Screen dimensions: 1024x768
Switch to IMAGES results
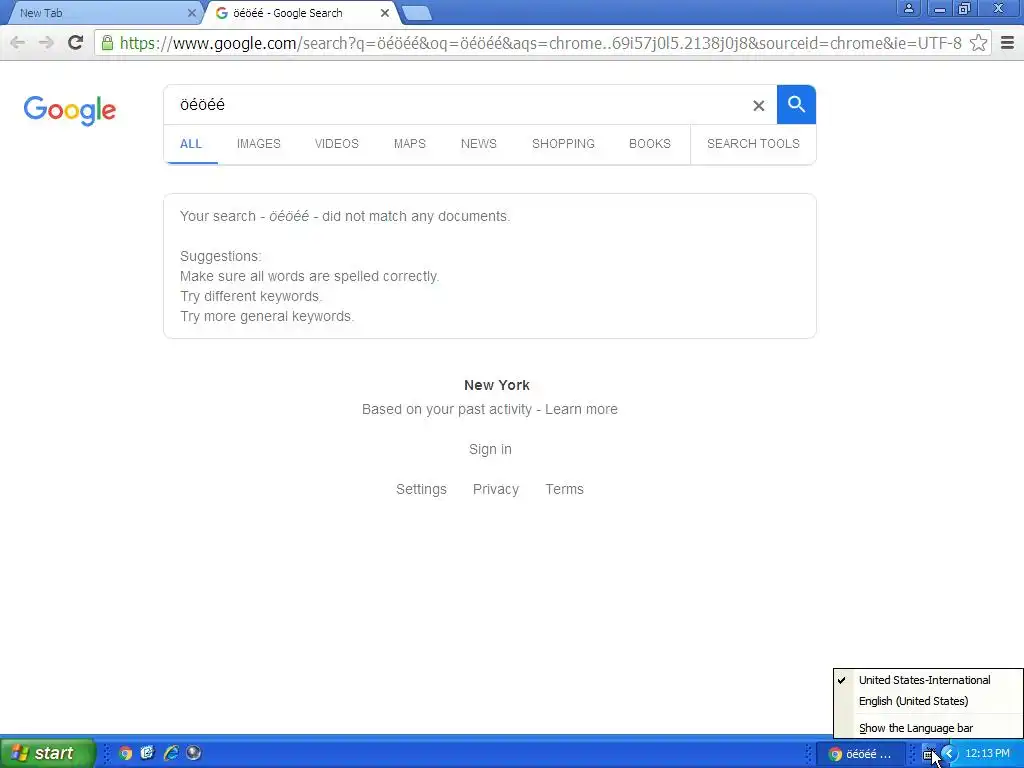pyautogui.click(x=259, y=144)
